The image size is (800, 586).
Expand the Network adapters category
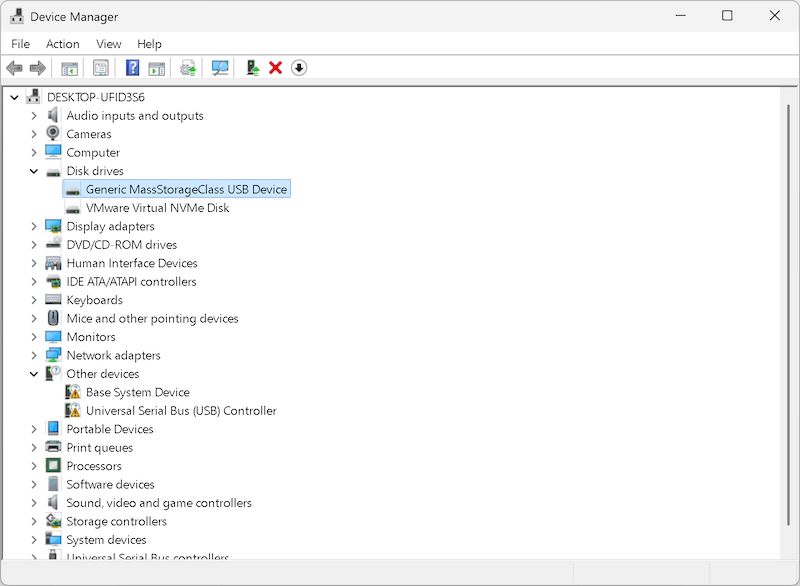[35, 355]
